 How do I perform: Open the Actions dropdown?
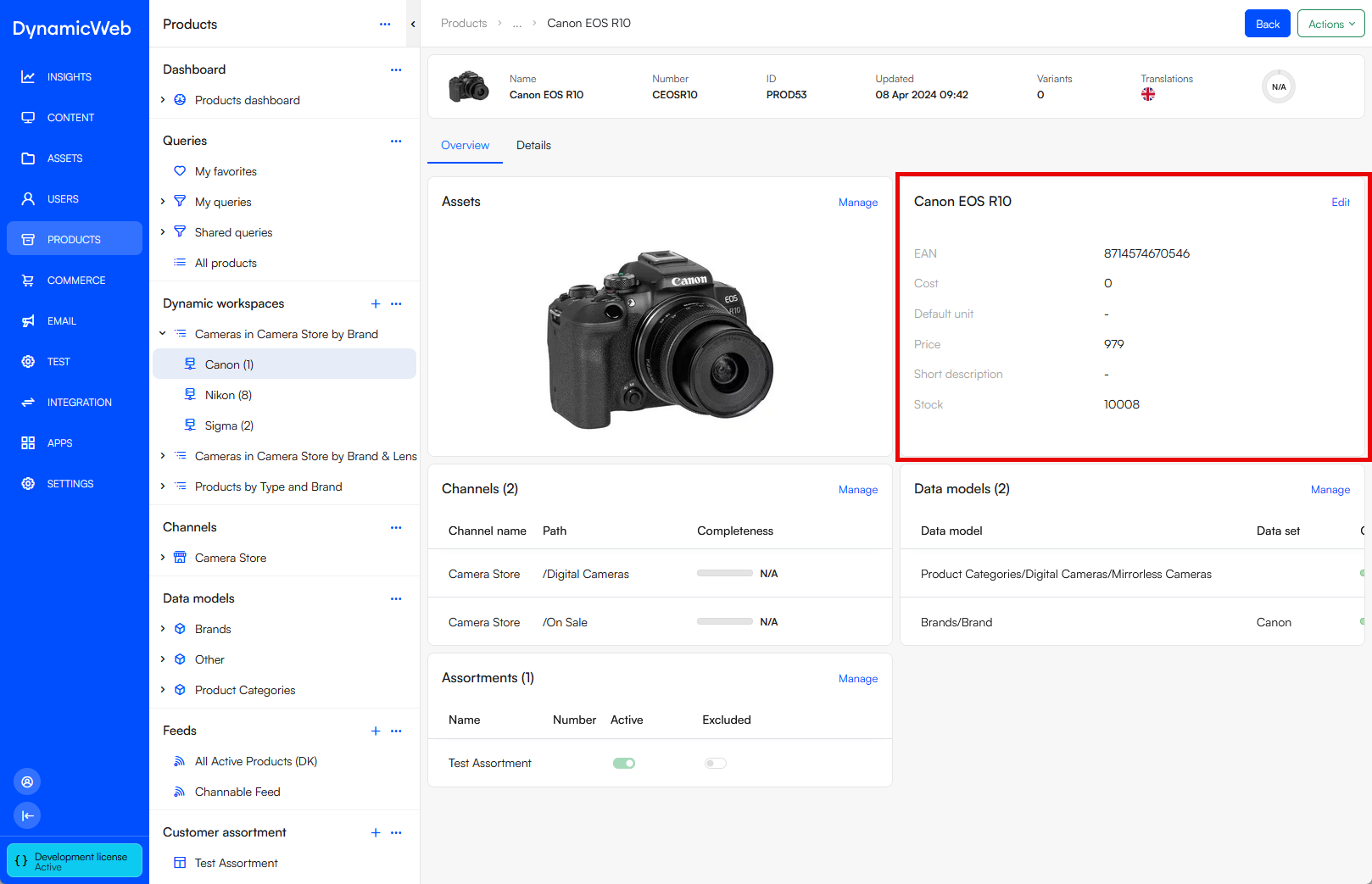click(x=1330, y=23)
